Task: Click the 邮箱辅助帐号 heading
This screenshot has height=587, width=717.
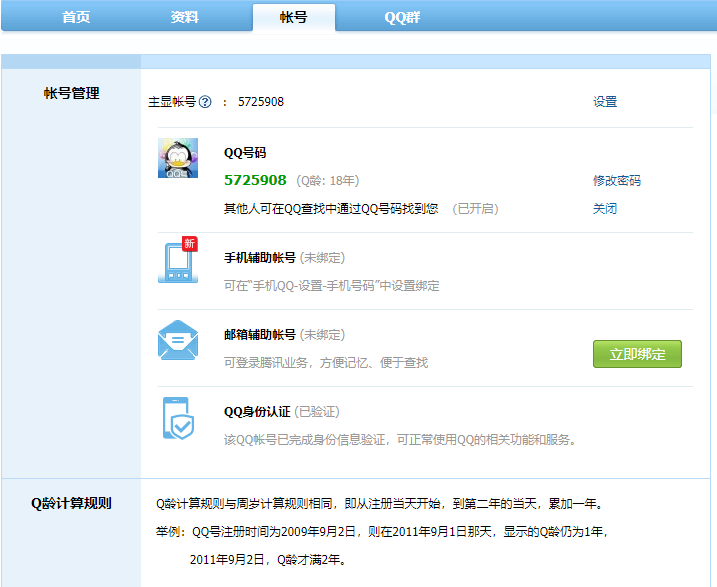Action: tap(260, 335)
